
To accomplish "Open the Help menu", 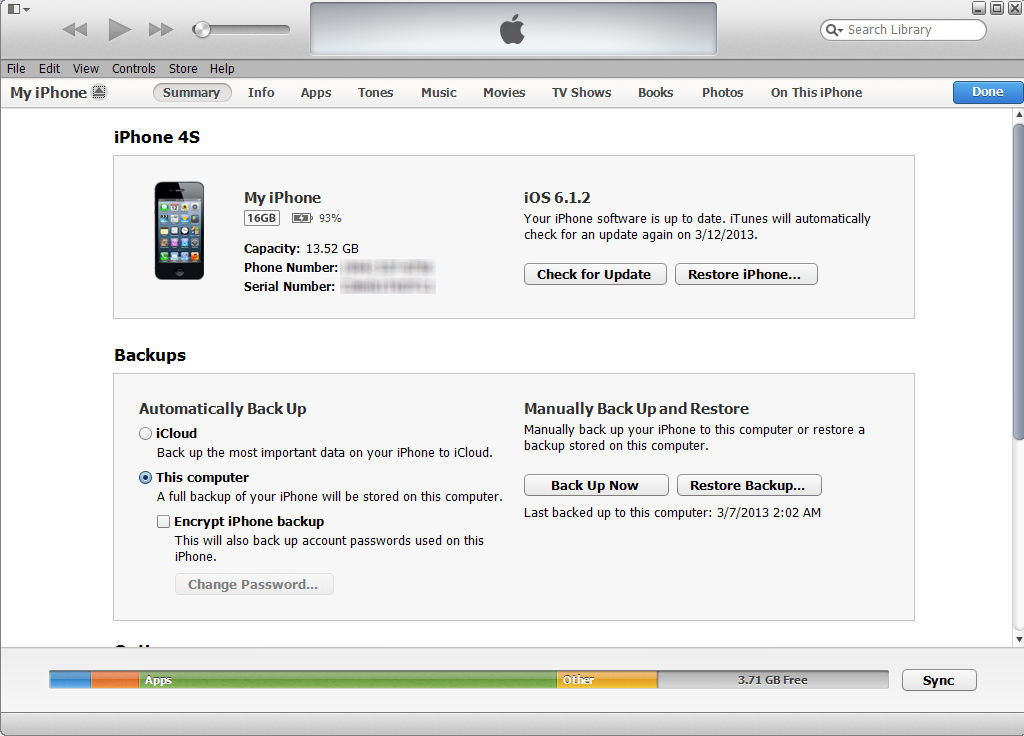I will coord(222,69).
